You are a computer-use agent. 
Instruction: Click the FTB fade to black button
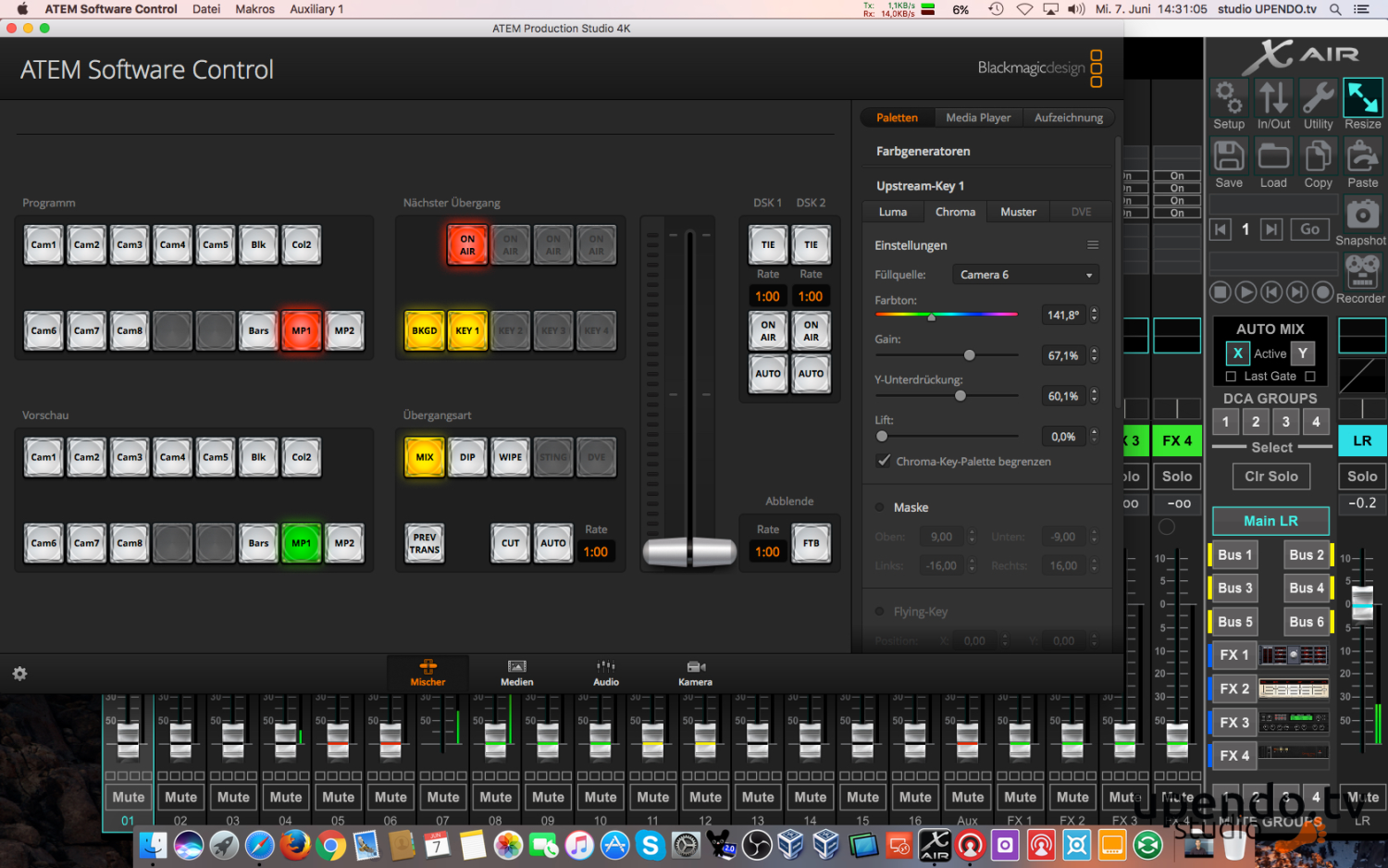[811, 543]
